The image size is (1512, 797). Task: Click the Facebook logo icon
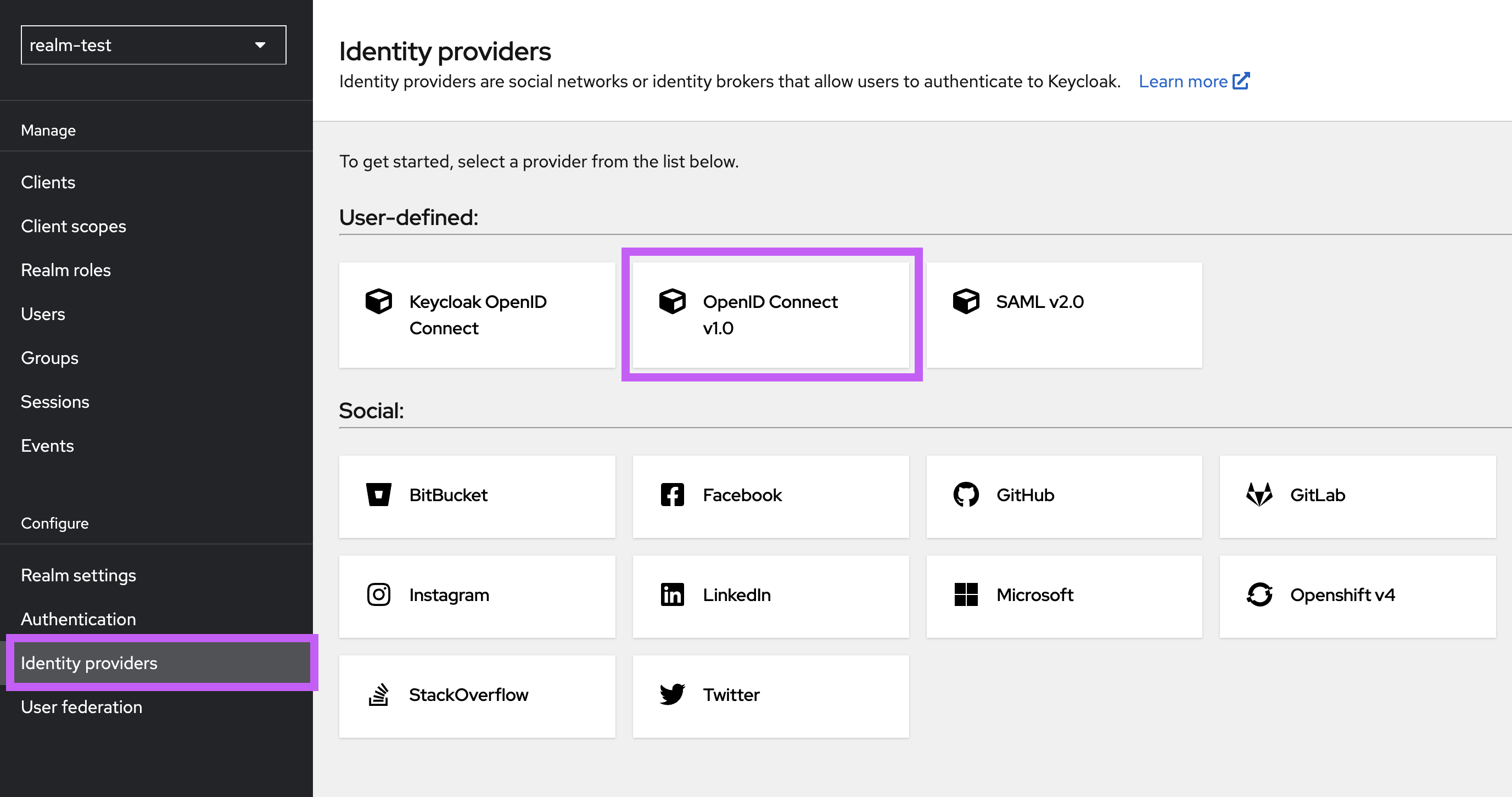pos(672,495)
